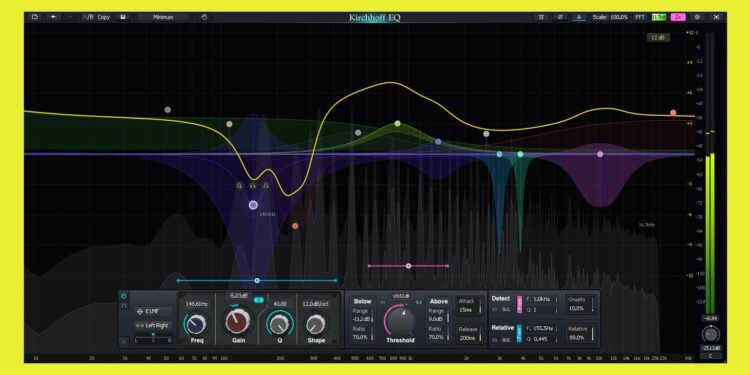Click the Above Range 9.0dB value
Image resolution: width=750 pixels, height=375 pixels.
(436, 319)
